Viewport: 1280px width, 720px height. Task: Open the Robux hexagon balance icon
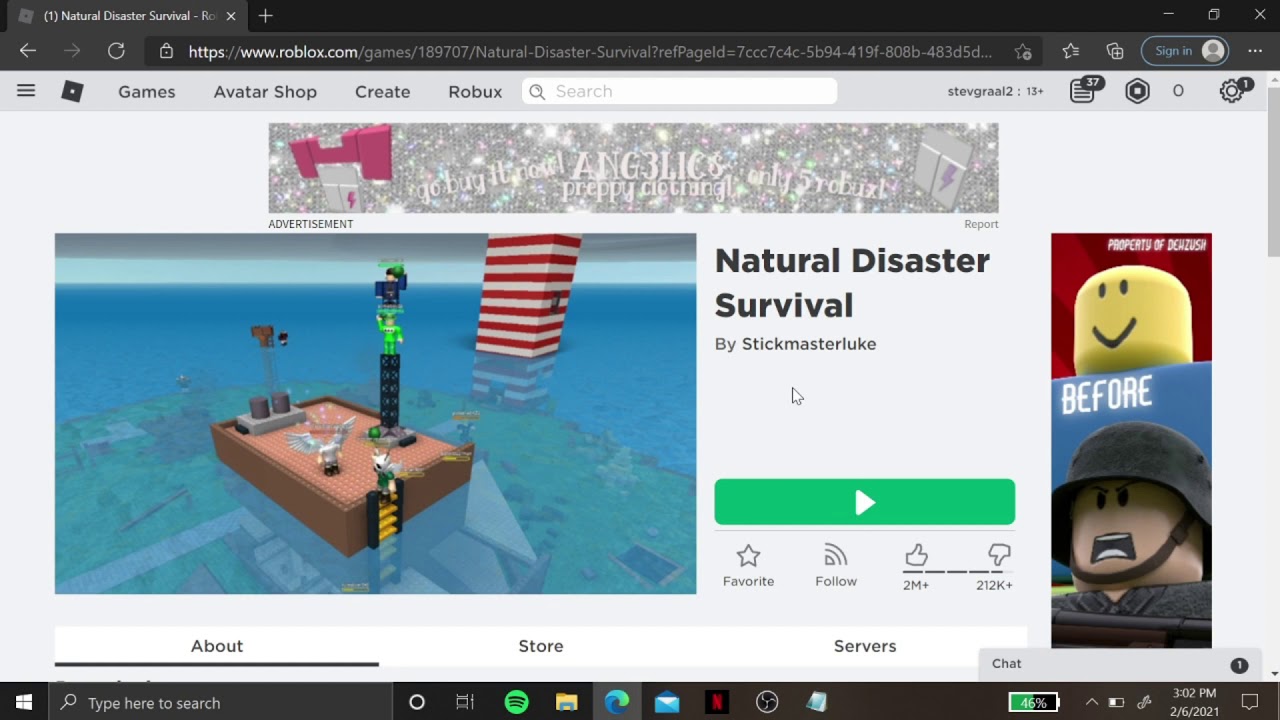click(x=1138, y=91)
